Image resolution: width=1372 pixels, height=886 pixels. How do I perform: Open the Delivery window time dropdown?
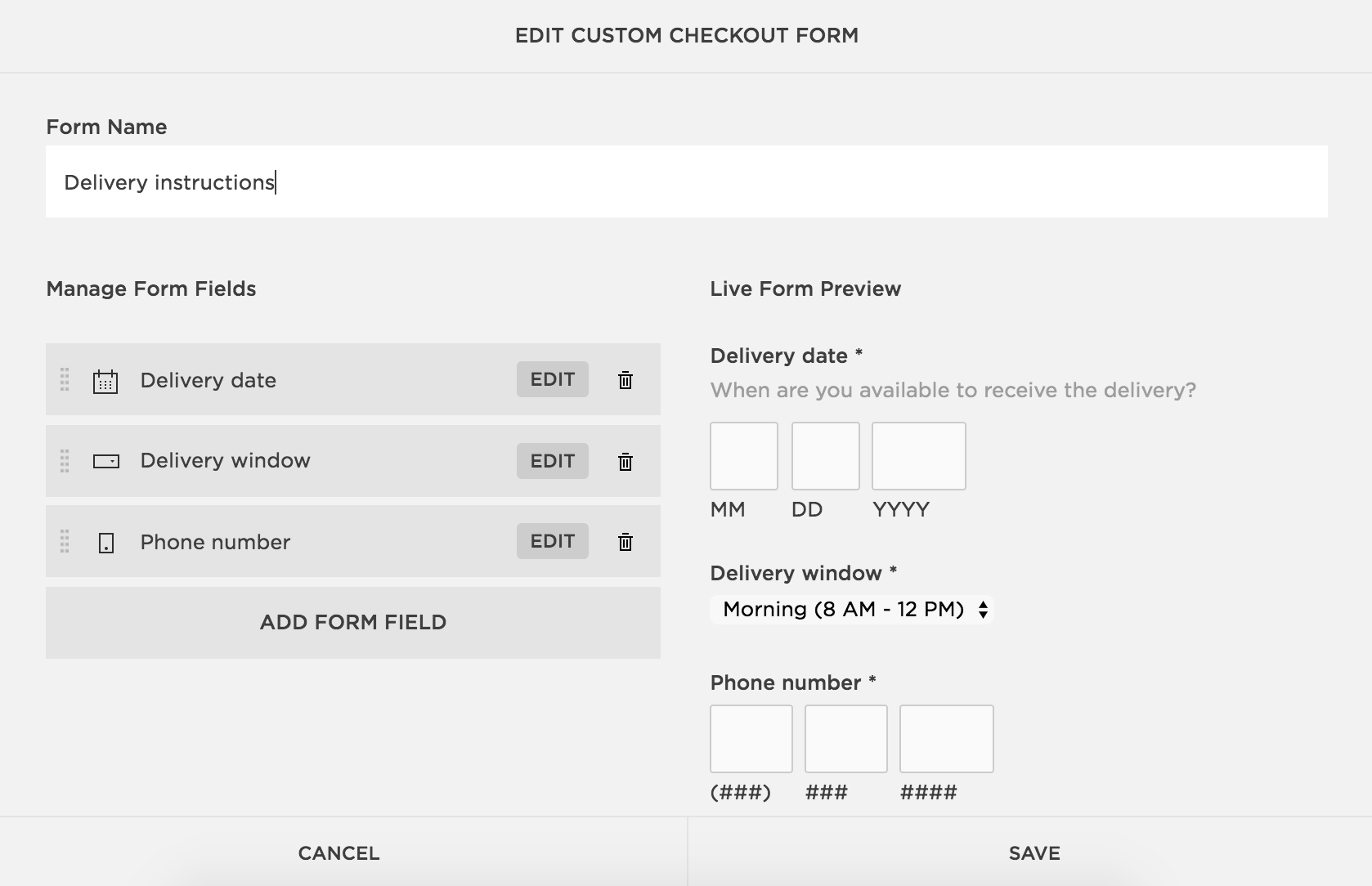(x=851, y=610)
